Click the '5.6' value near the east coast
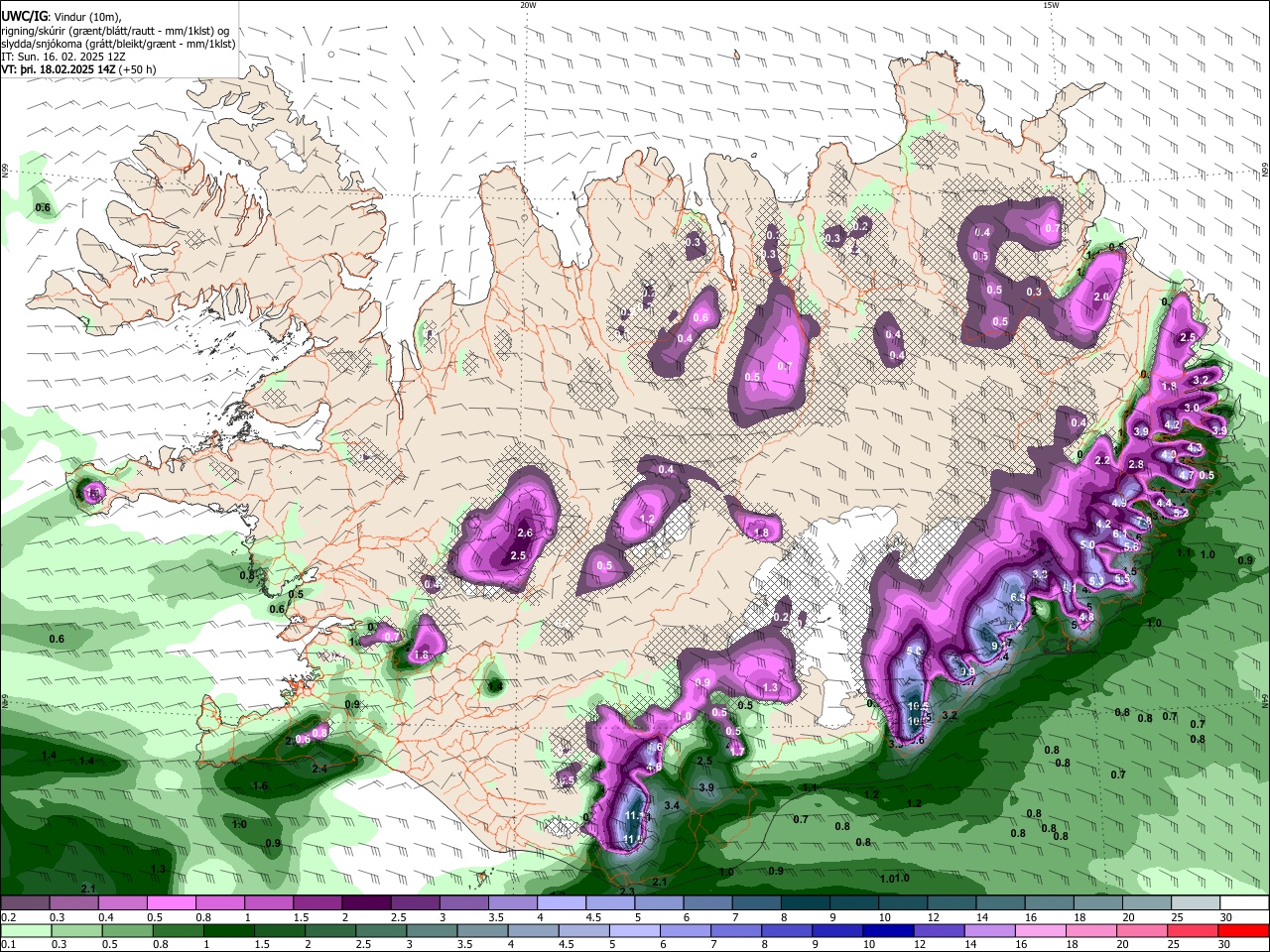 tap(1130, 547)
